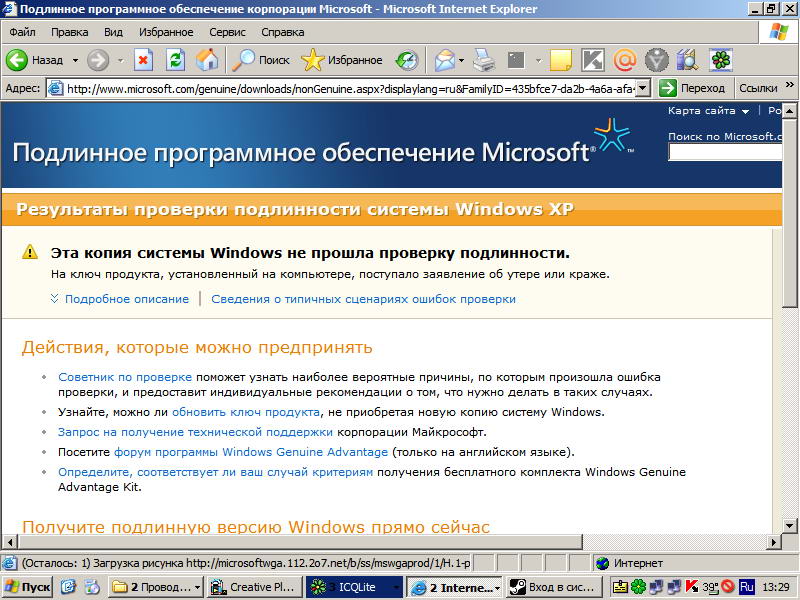Click the green Назад back arrow
This screenshot has height=600, width=800.
pyautogui.click(x=17, y=60)
